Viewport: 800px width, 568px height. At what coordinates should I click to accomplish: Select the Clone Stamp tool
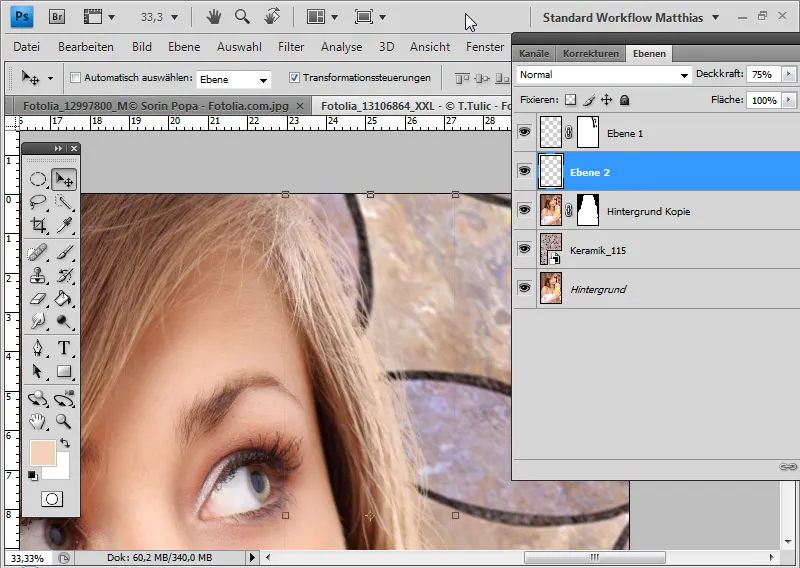(38, 276)
